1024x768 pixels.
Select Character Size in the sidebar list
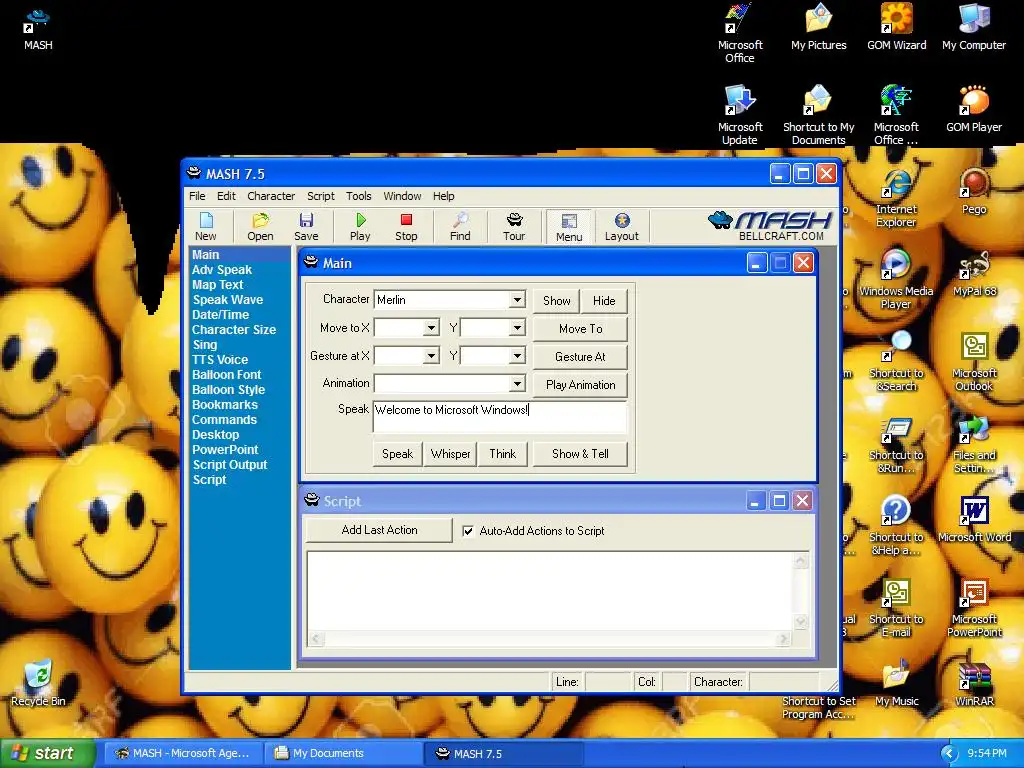coord(234,330)
